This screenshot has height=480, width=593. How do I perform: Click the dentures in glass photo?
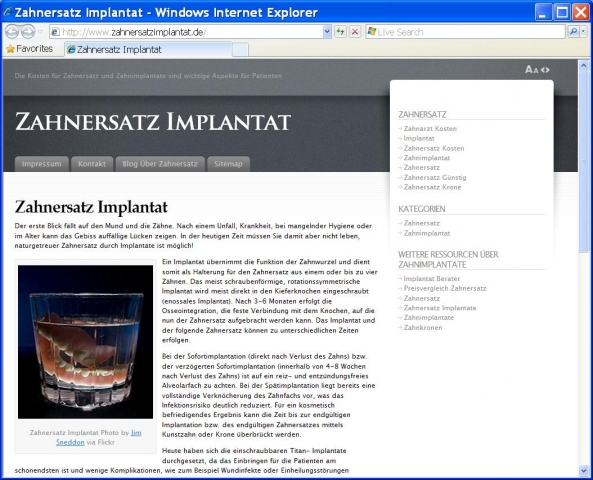tap(85, 342)
